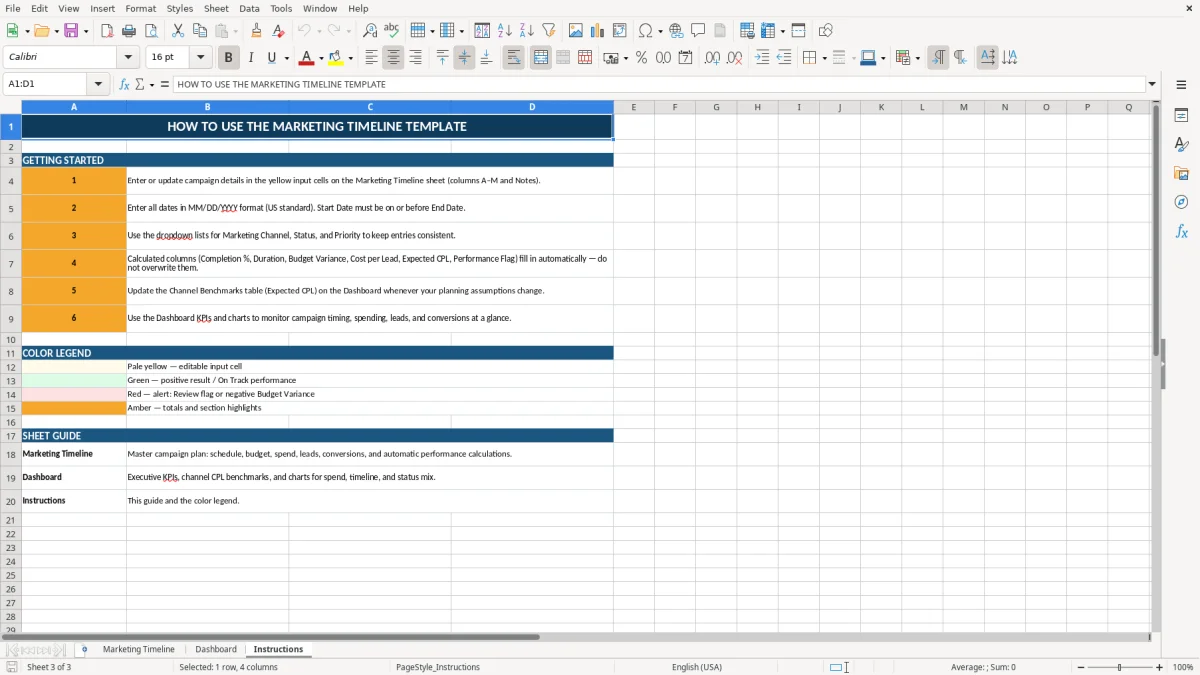Viewport: 1200px width, 675px height.
Task: Open background color dropdown arrow
Action: [x=350, y=58]
